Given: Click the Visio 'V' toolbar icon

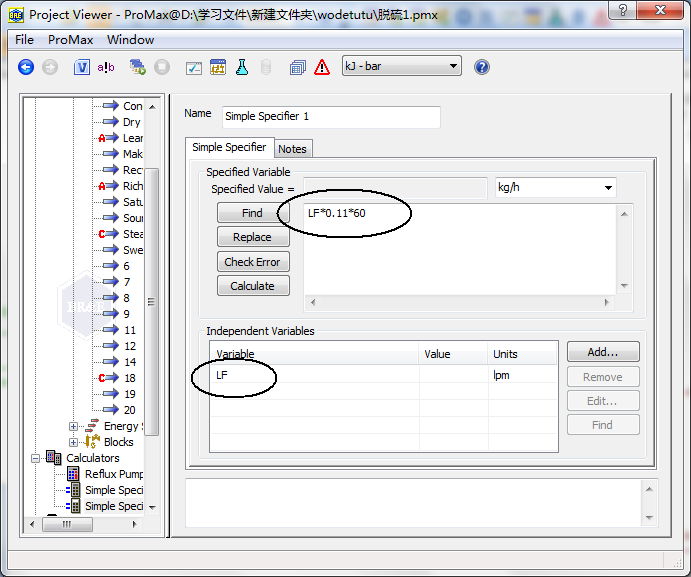Looking at the screenshot, I should 82,67.
